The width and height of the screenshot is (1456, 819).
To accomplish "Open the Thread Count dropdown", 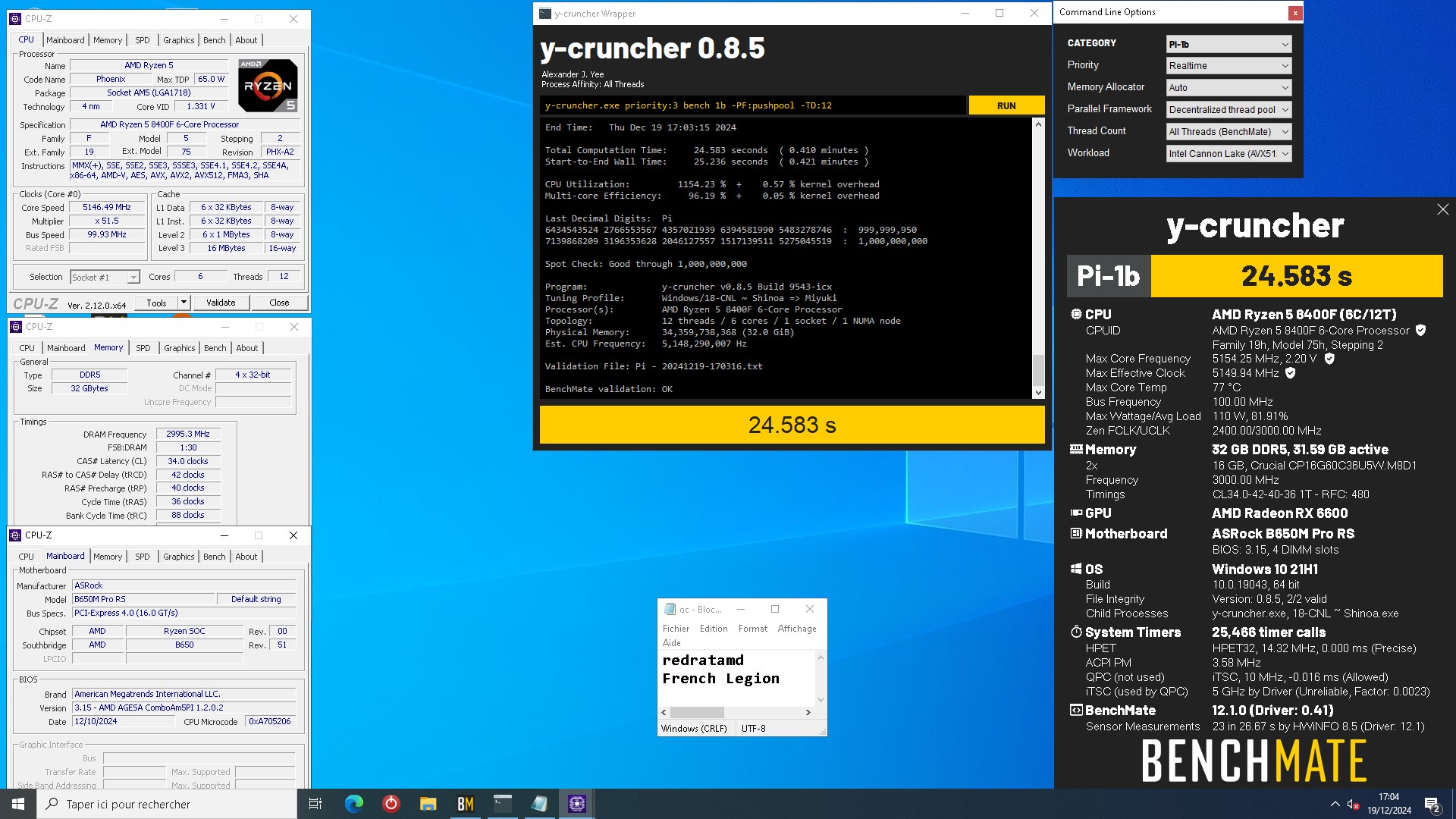I will coord(1228,132).
